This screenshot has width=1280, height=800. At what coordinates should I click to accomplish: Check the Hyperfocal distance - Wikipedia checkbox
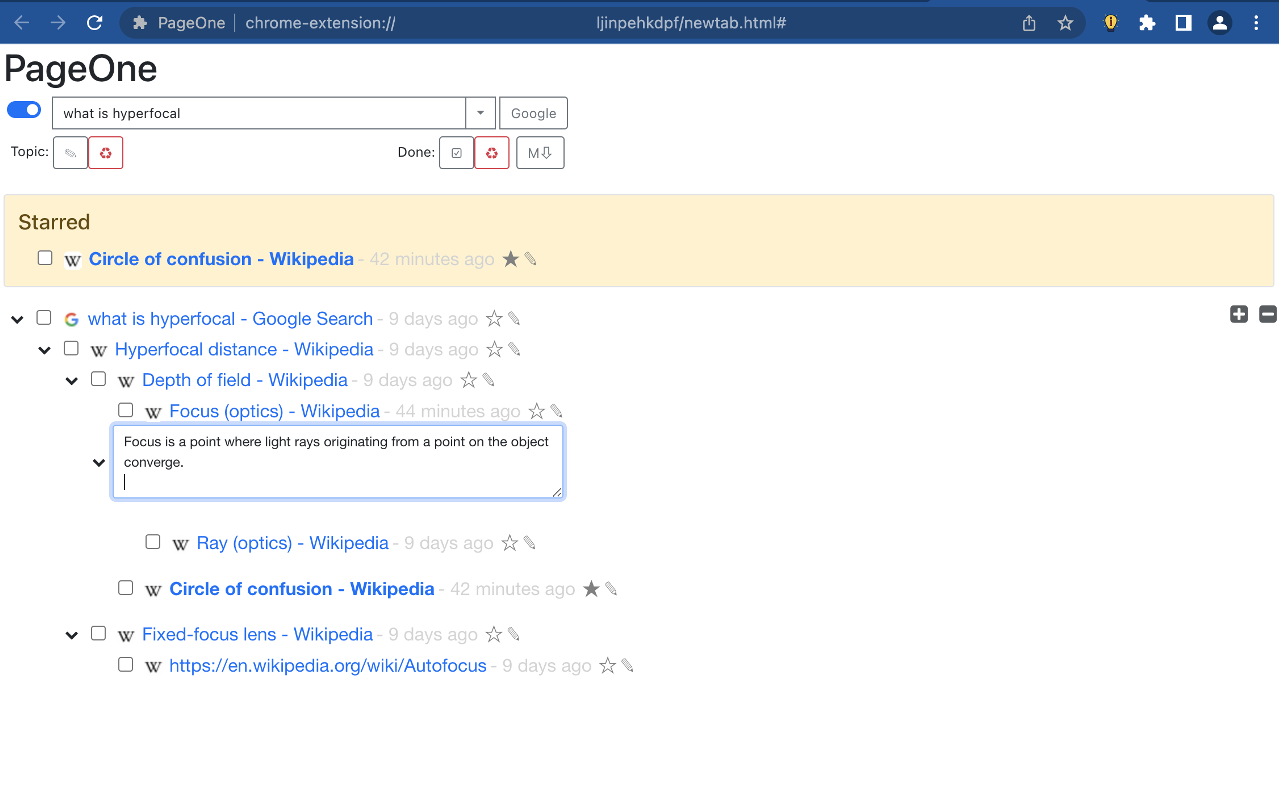click(x=71, y=349)
